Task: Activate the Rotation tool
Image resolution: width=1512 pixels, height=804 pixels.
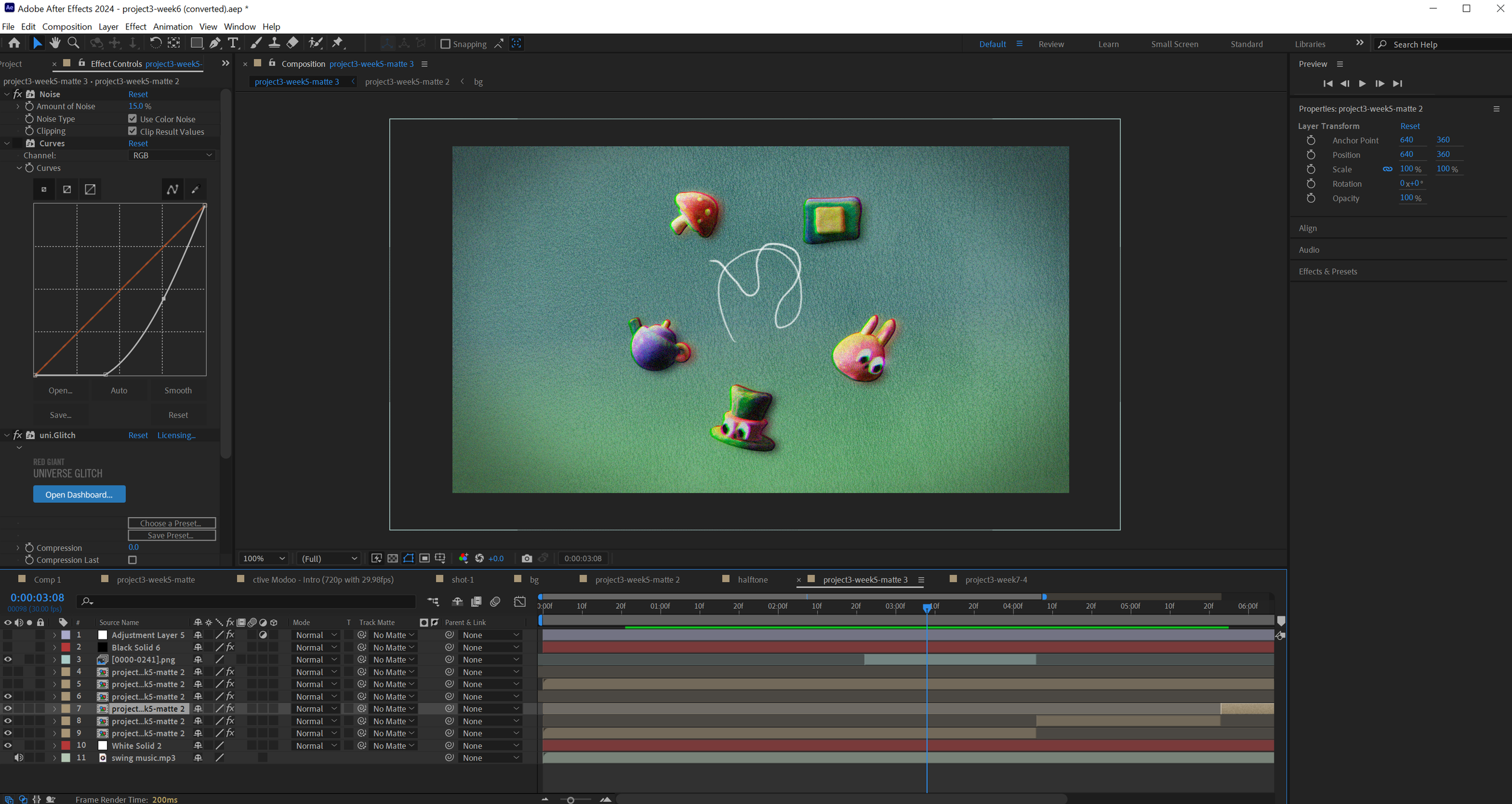Action: 155,43
